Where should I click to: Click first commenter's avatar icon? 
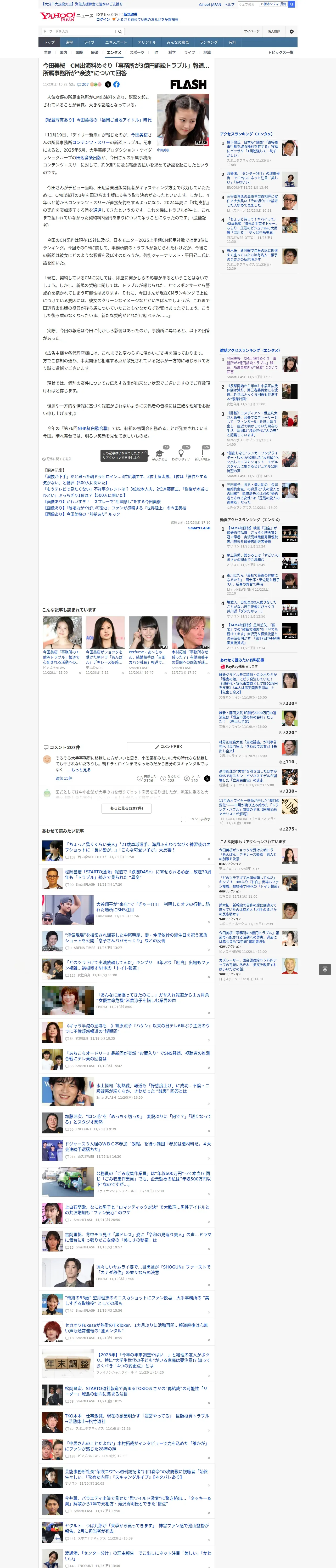[x=47, y=760]
